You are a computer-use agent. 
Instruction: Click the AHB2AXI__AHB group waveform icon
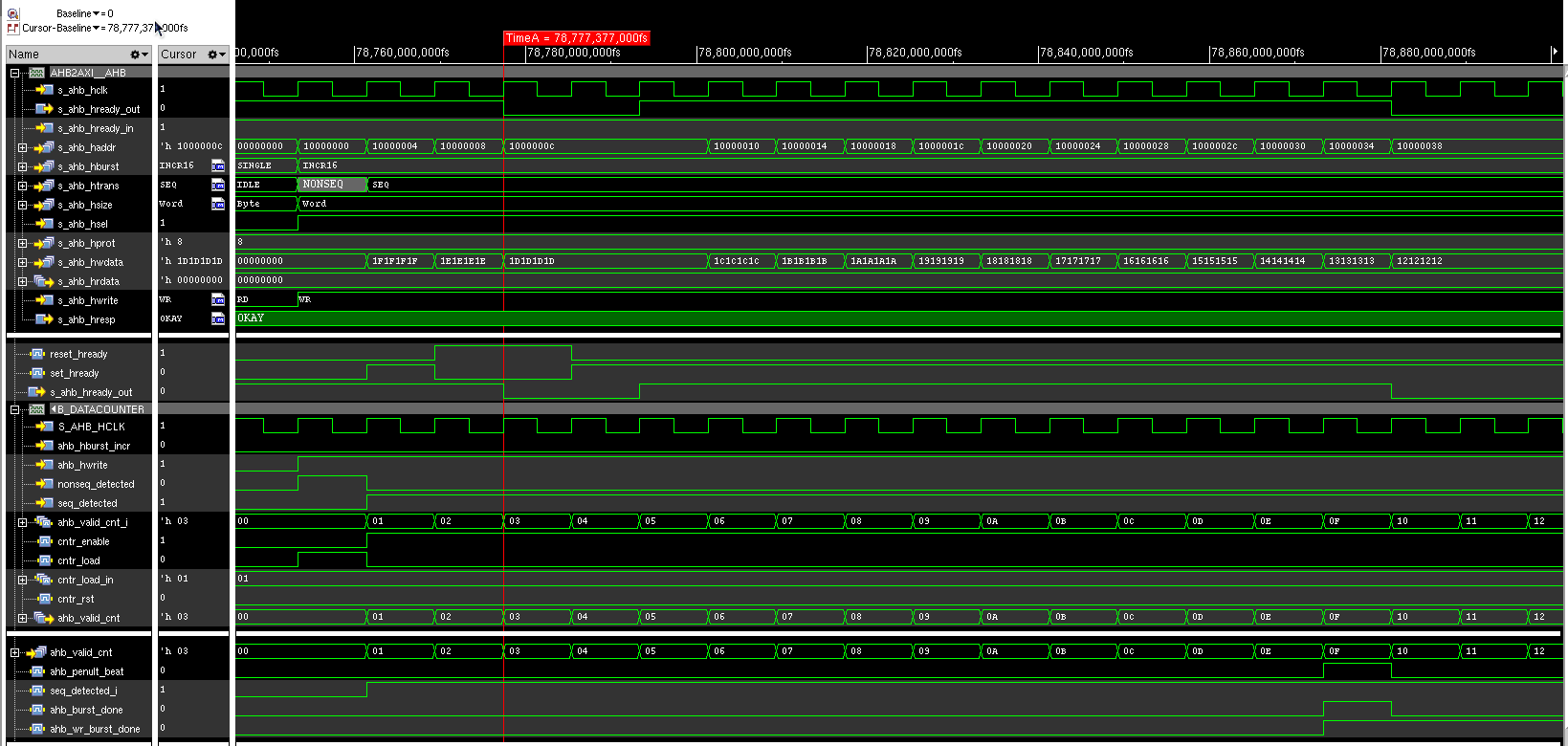(x=36, y=73)
